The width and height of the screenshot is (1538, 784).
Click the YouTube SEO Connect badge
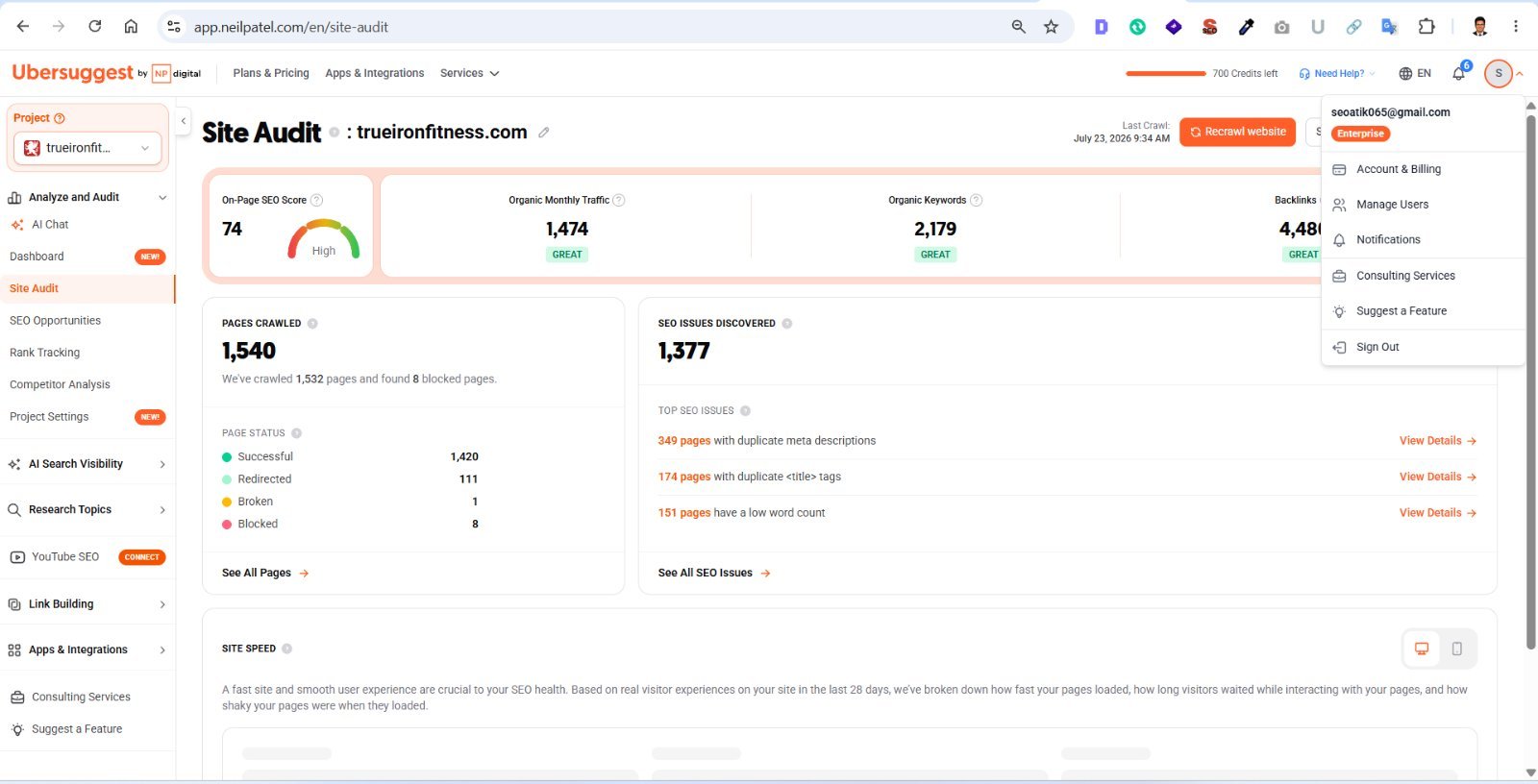(142, 557)
